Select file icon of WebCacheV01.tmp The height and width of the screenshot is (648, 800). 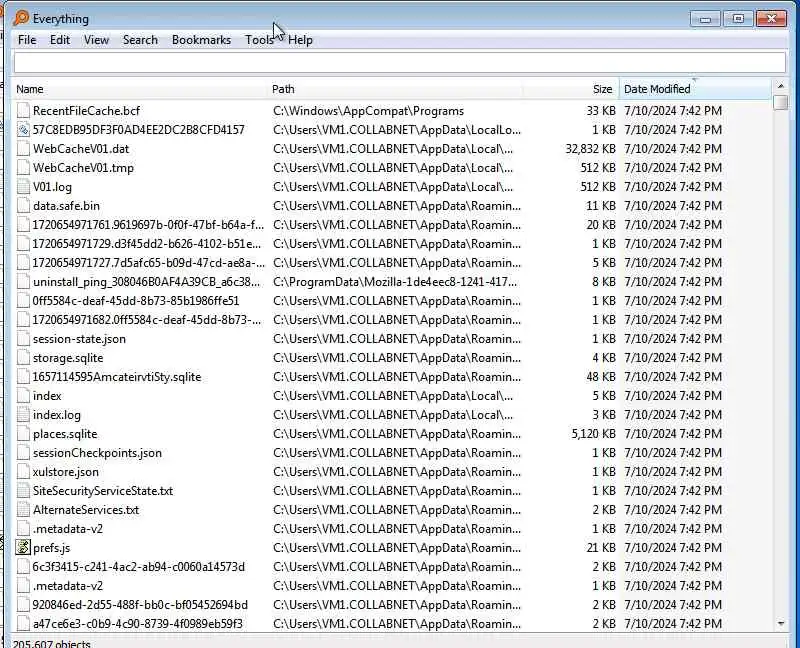23,167
